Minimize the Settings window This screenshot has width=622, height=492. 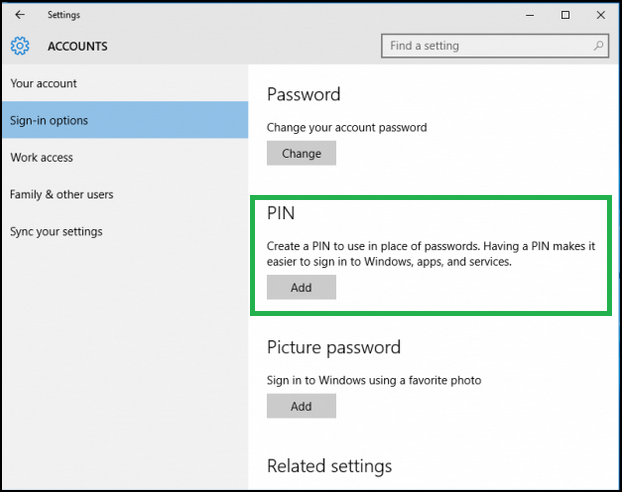[531, 15]
